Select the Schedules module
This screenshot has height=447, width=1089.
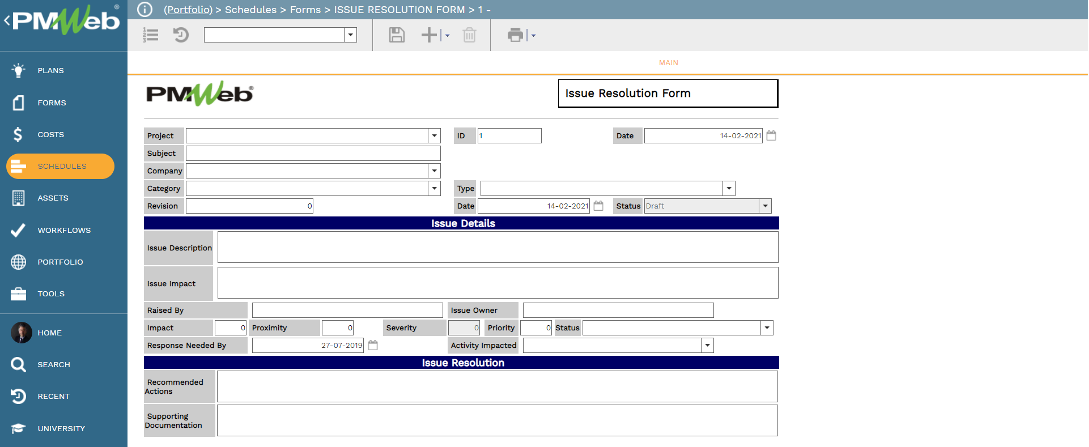coord(60,167)
